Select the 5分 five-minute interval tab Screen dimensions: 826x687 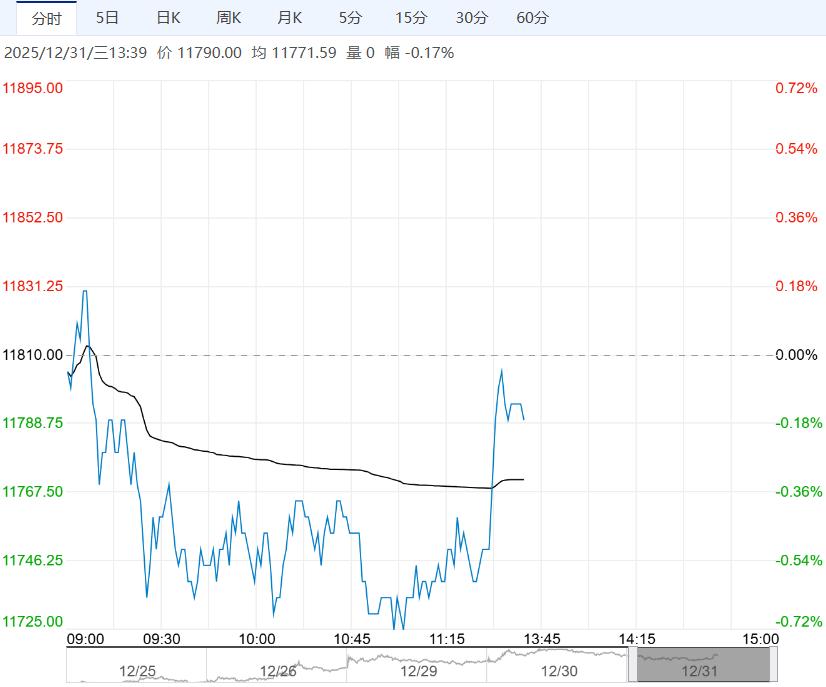point(351,18)
